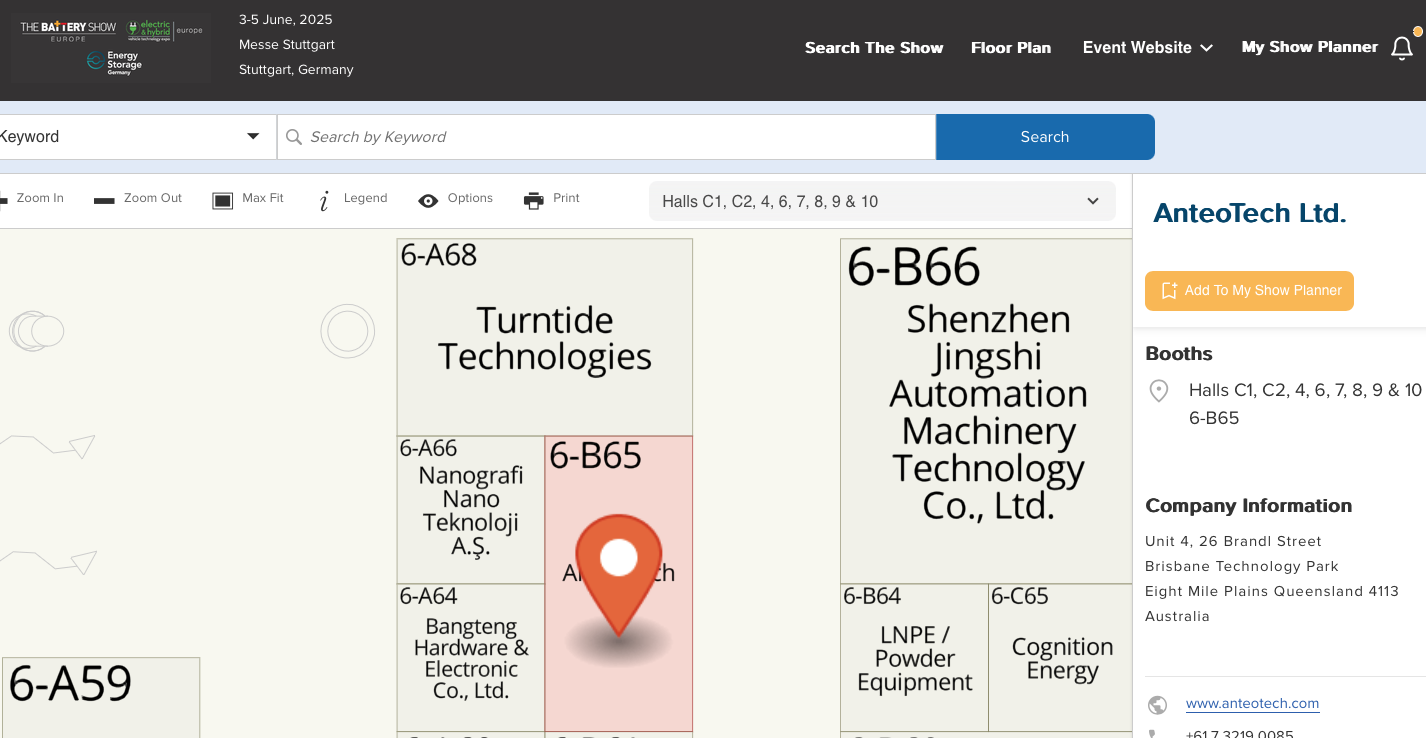Screen dimensions: 1426x738
Task: Select Cognition Energy booth 6-C65
Action: coord(1062,658)
